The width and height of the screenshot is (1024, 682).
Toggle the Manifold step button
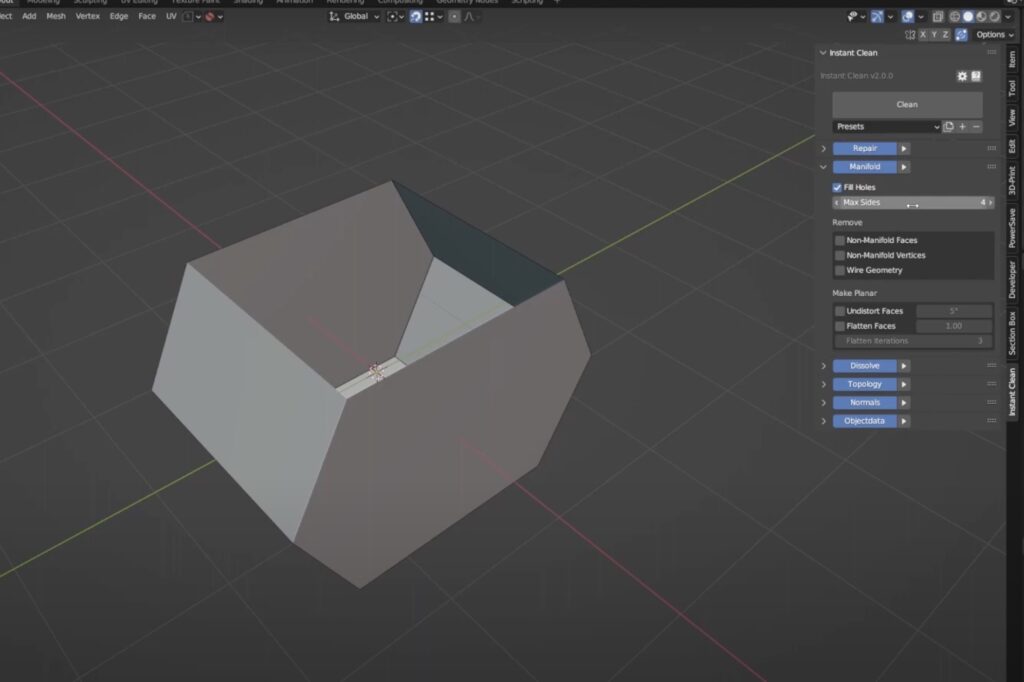(865, 167)
